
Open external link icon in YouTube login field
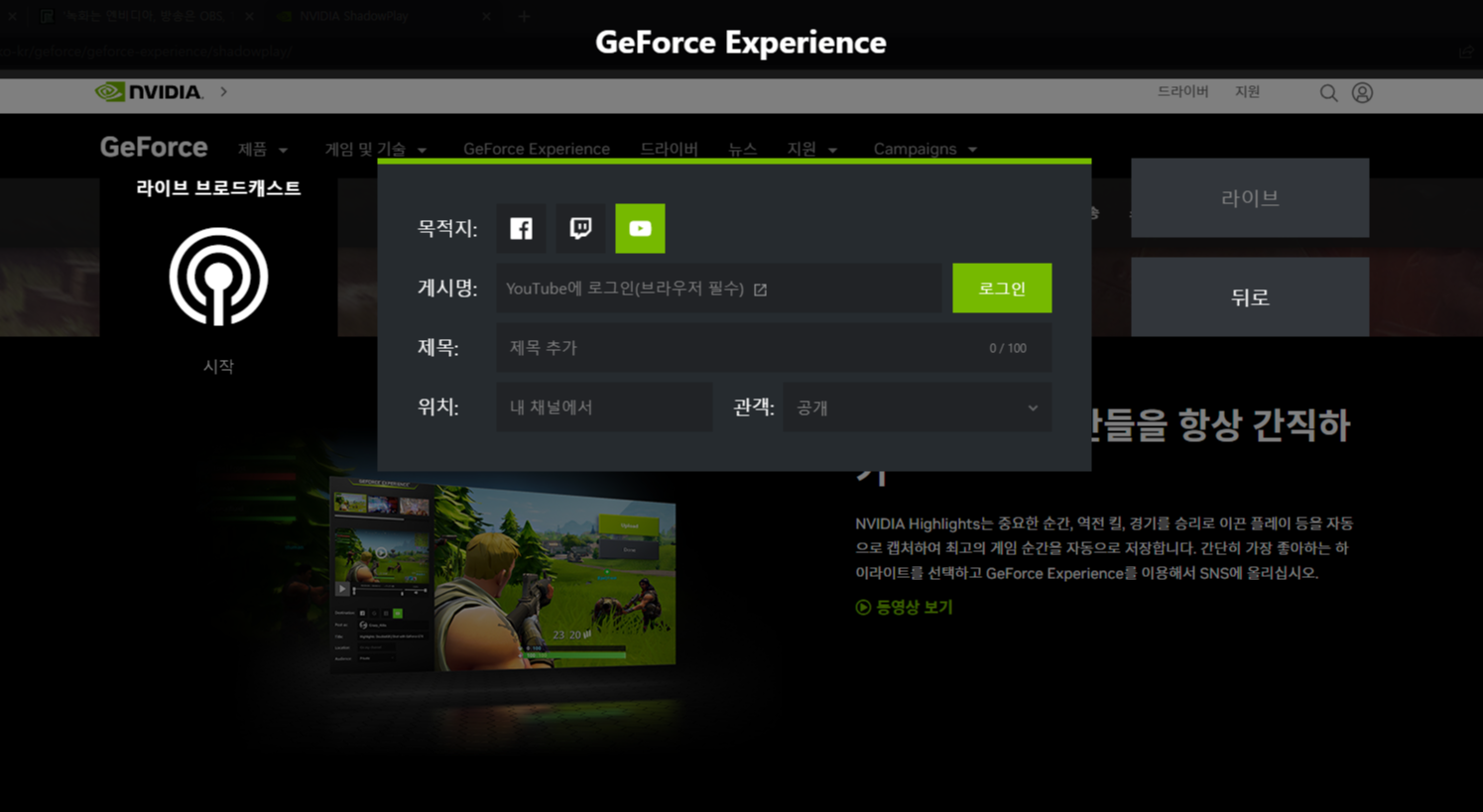(760, 290)
